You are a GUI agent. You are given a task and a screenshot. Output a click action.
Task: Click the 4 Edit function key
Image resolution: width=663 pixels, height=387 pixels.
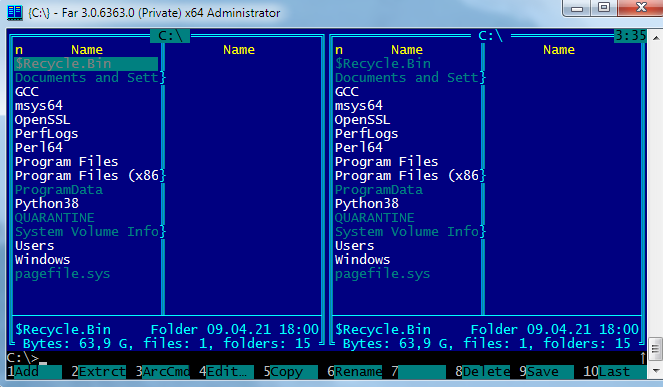[x=226, y=372]
